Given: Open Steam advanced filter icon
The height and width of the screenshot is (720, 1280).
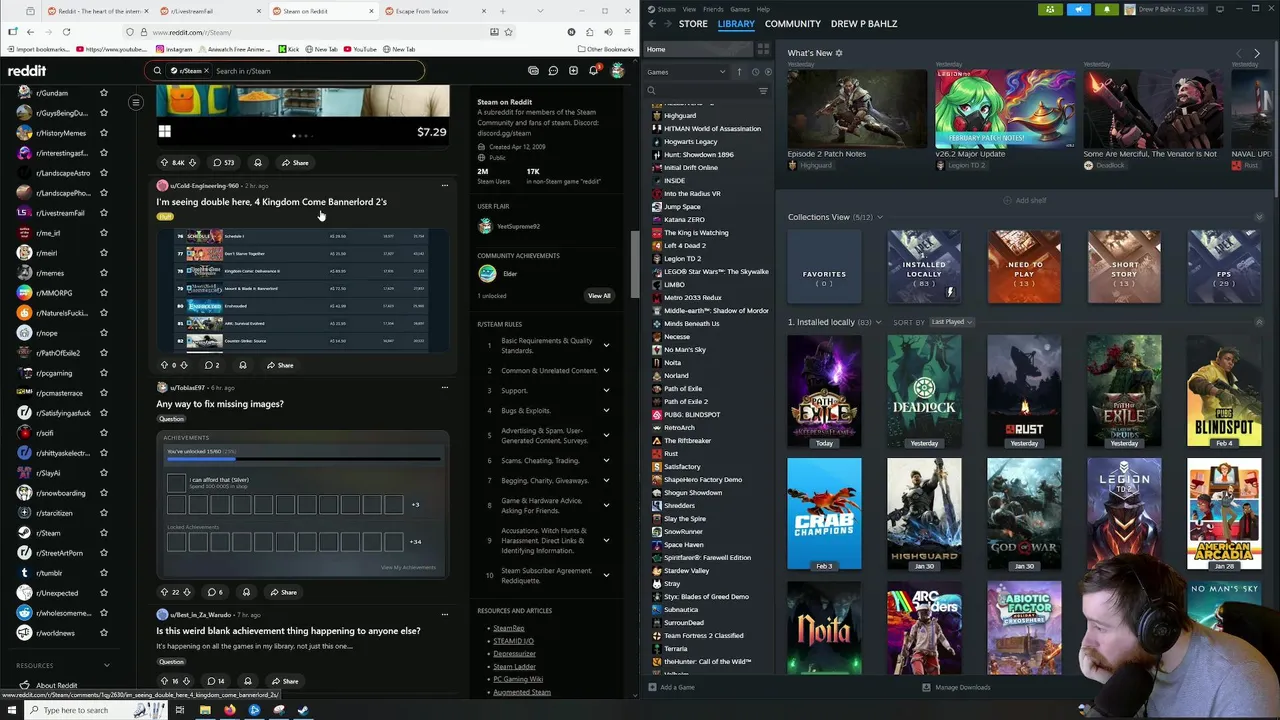Looking at the screenshot, I should tap(763, 91).
